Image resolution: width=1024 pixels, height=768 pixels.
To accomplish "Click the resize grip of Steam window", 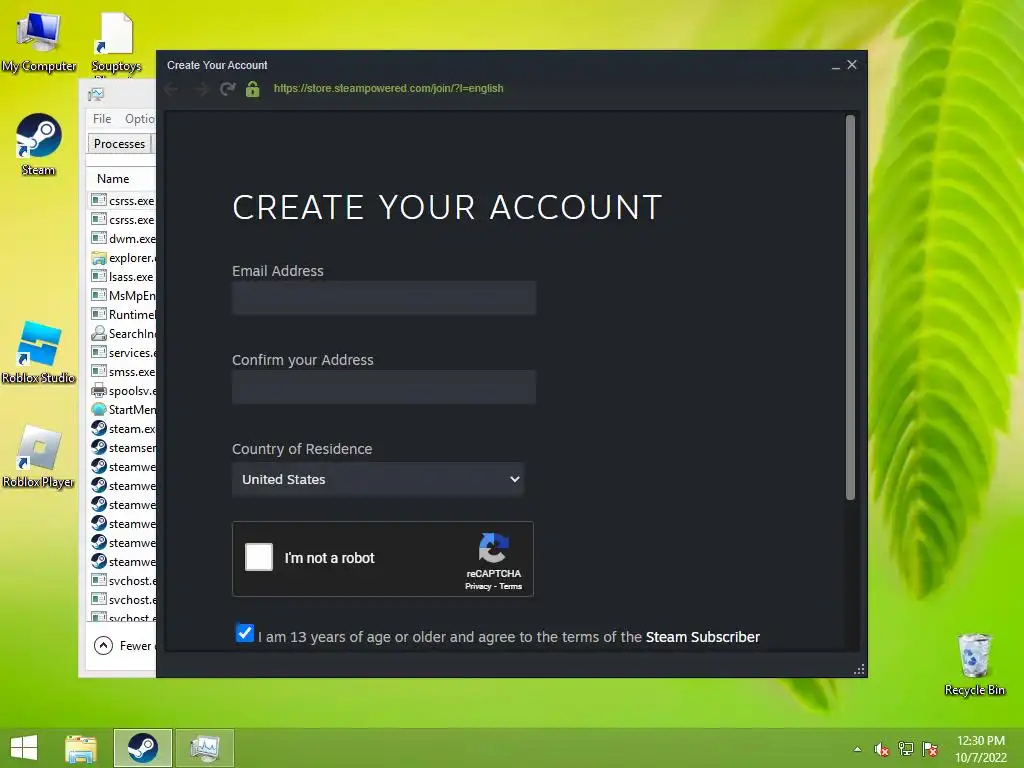I will point(859,669).
